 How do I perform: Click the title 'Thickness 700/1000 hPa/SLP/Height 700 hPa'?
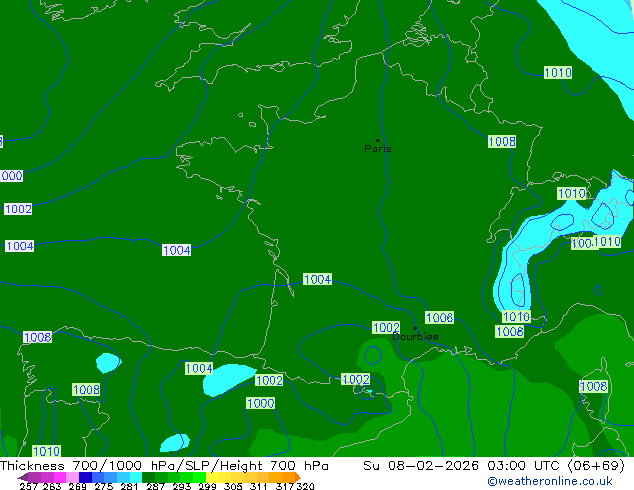point(164,466)
